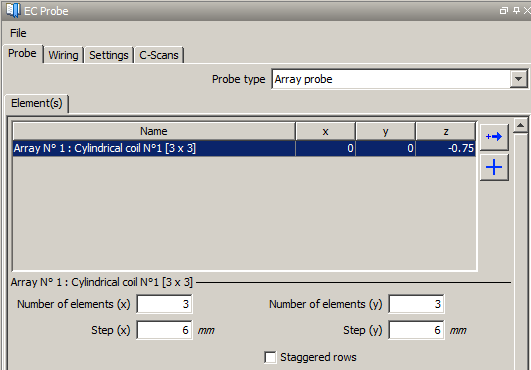This screenshot has height=370, width=531.
Task: Click the blue plus add element icon
Action: pyautogui.click(x=494, y=167)
